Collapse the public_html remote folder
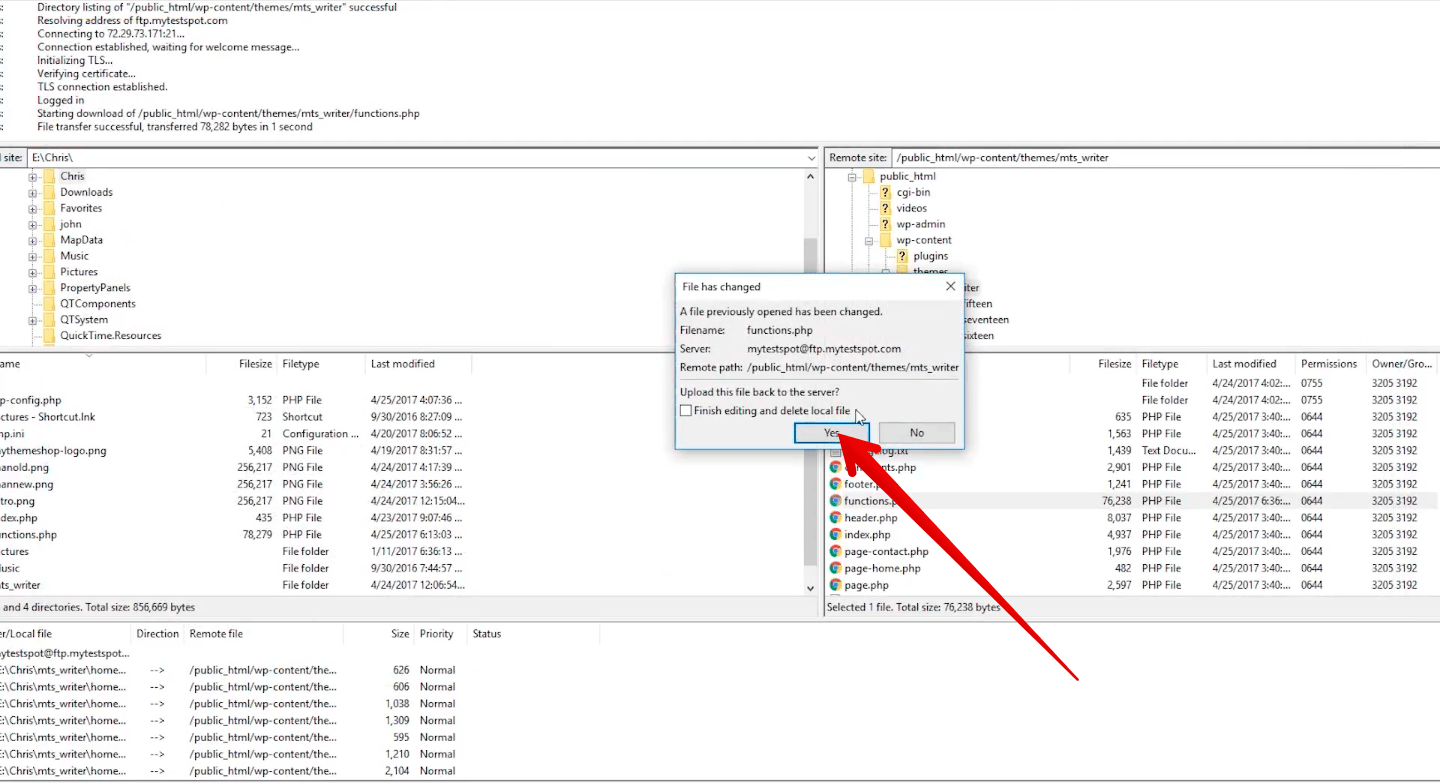The image size is (1440, 783). click(853, 176)
